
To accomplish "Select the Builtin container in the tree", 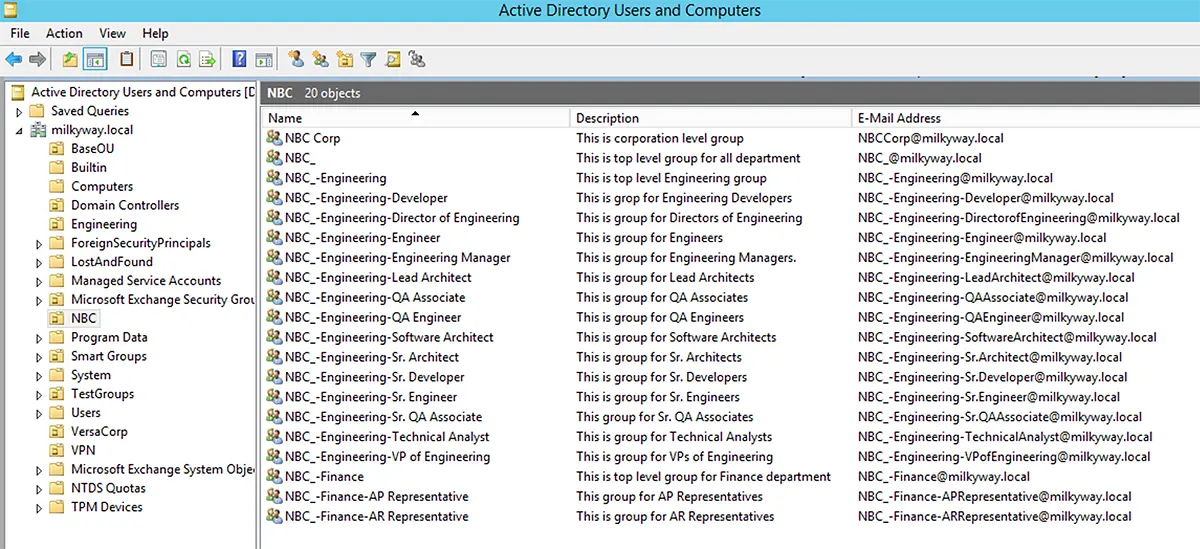I will tap(89, 168).
